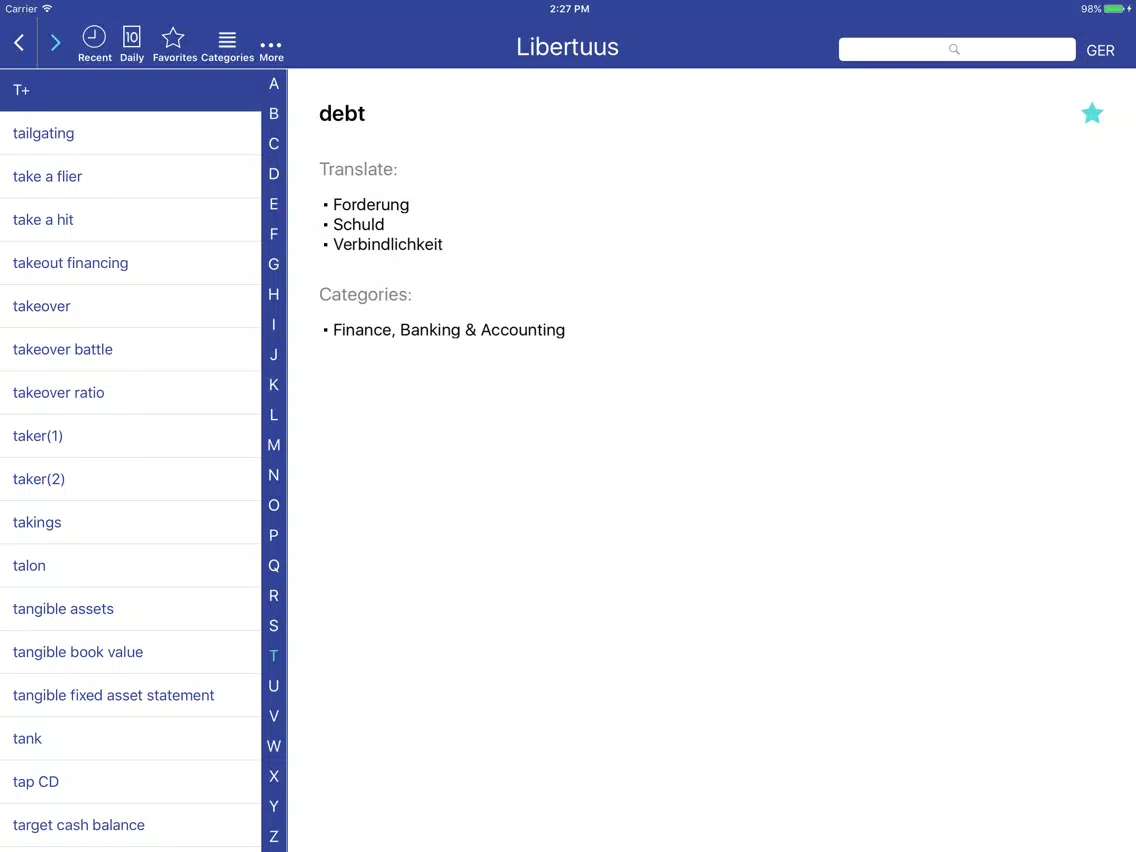This screenshot has height=852, width=1136.
Task: Jump to letter R in index
Action: point(274,596)
